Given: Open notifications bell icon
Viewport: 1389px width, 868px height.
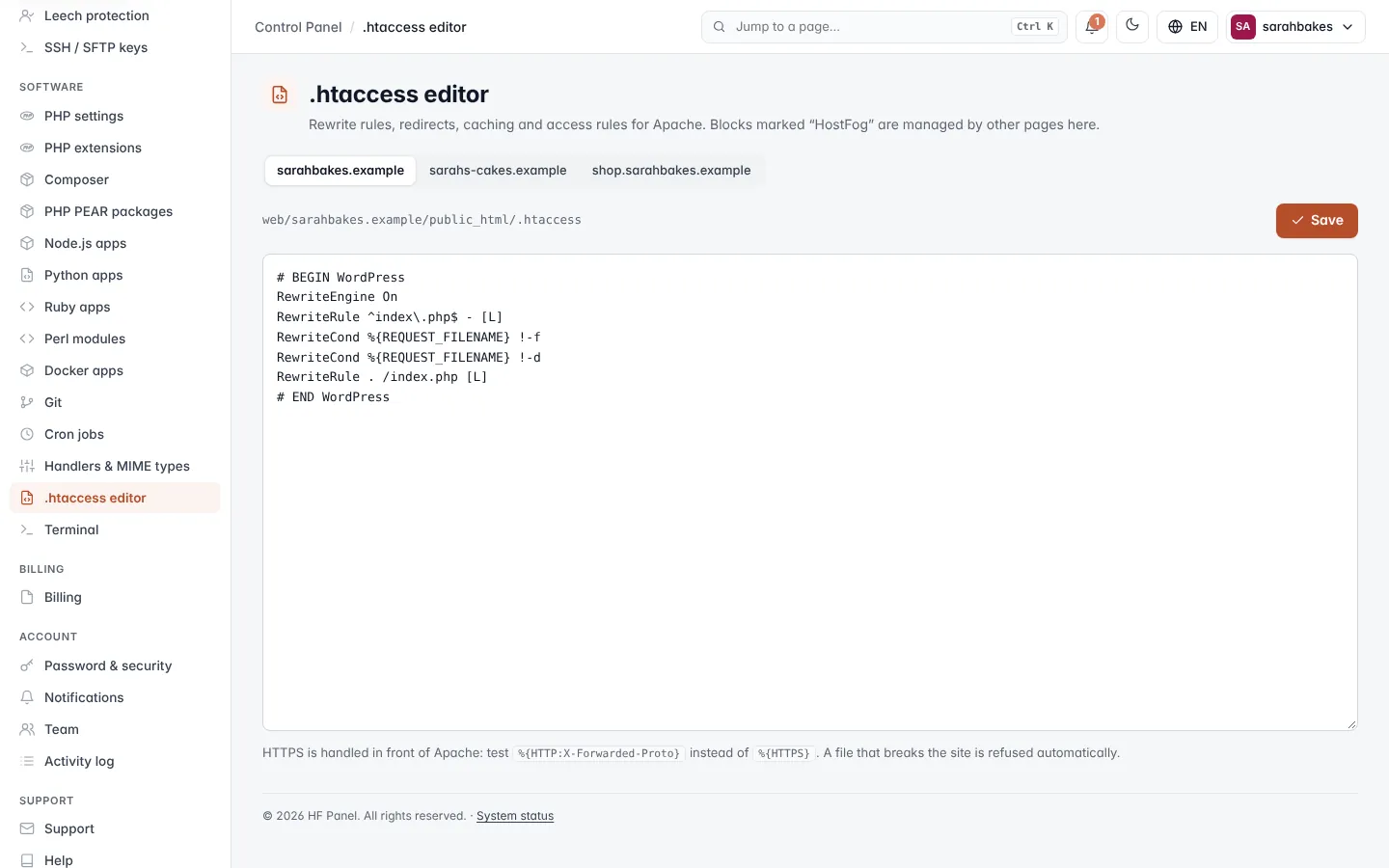Looking at the screenshot, I should click(1091, 27).
